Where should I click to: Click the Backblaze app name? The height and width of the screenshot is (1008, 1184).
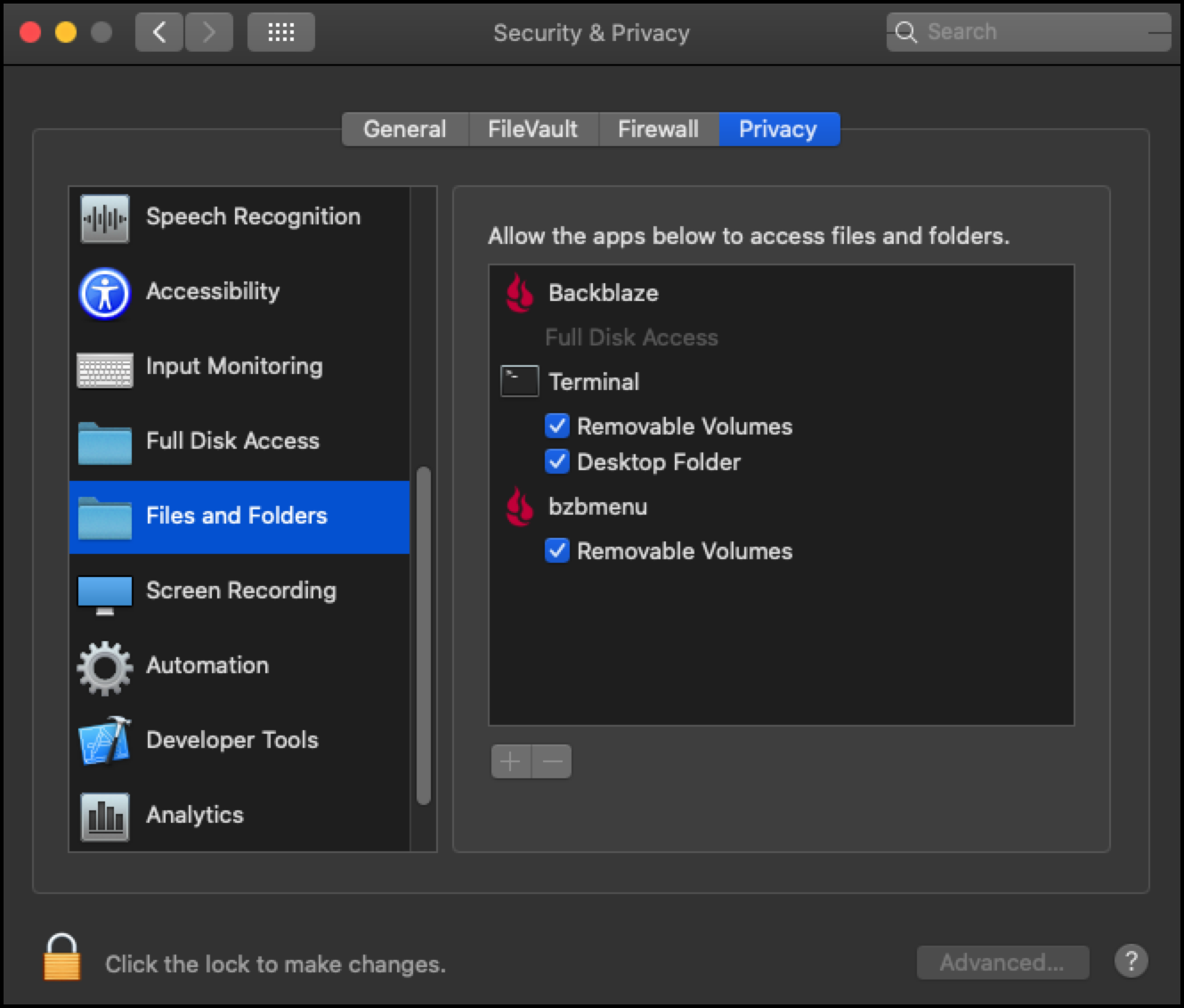coord(604,293)
